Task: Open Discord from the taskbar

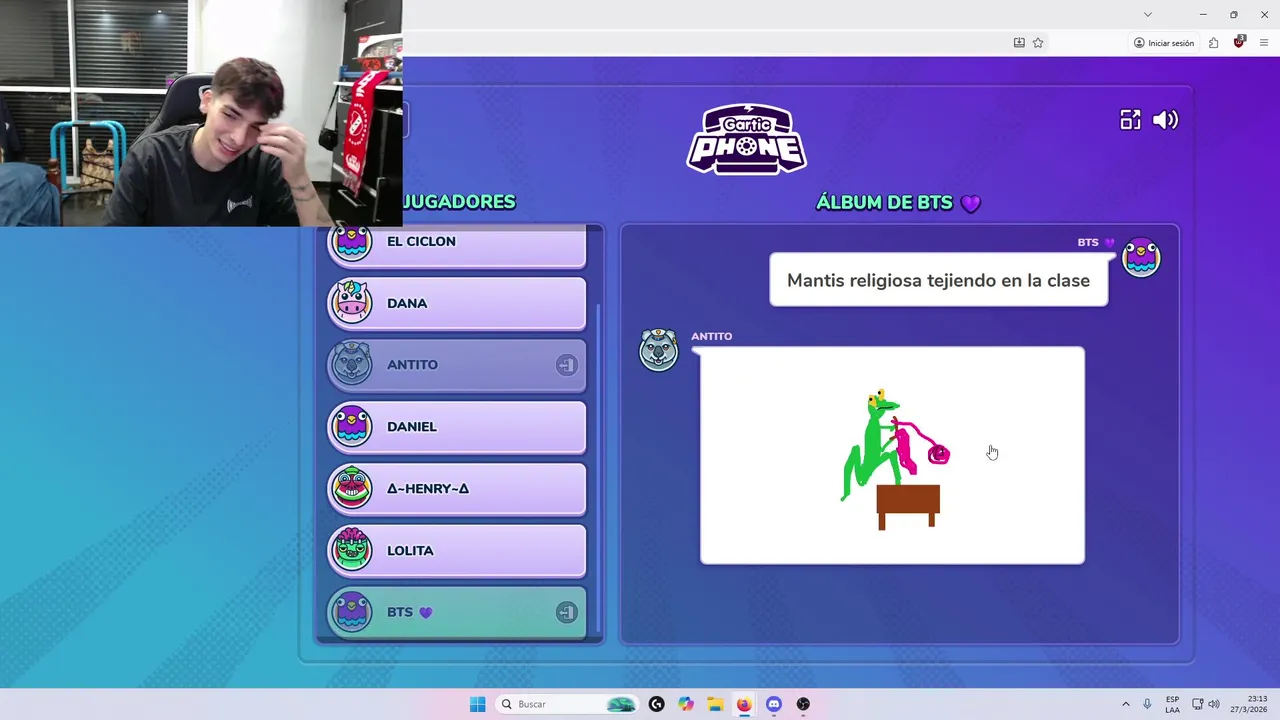Action: [x=773, y=704]
